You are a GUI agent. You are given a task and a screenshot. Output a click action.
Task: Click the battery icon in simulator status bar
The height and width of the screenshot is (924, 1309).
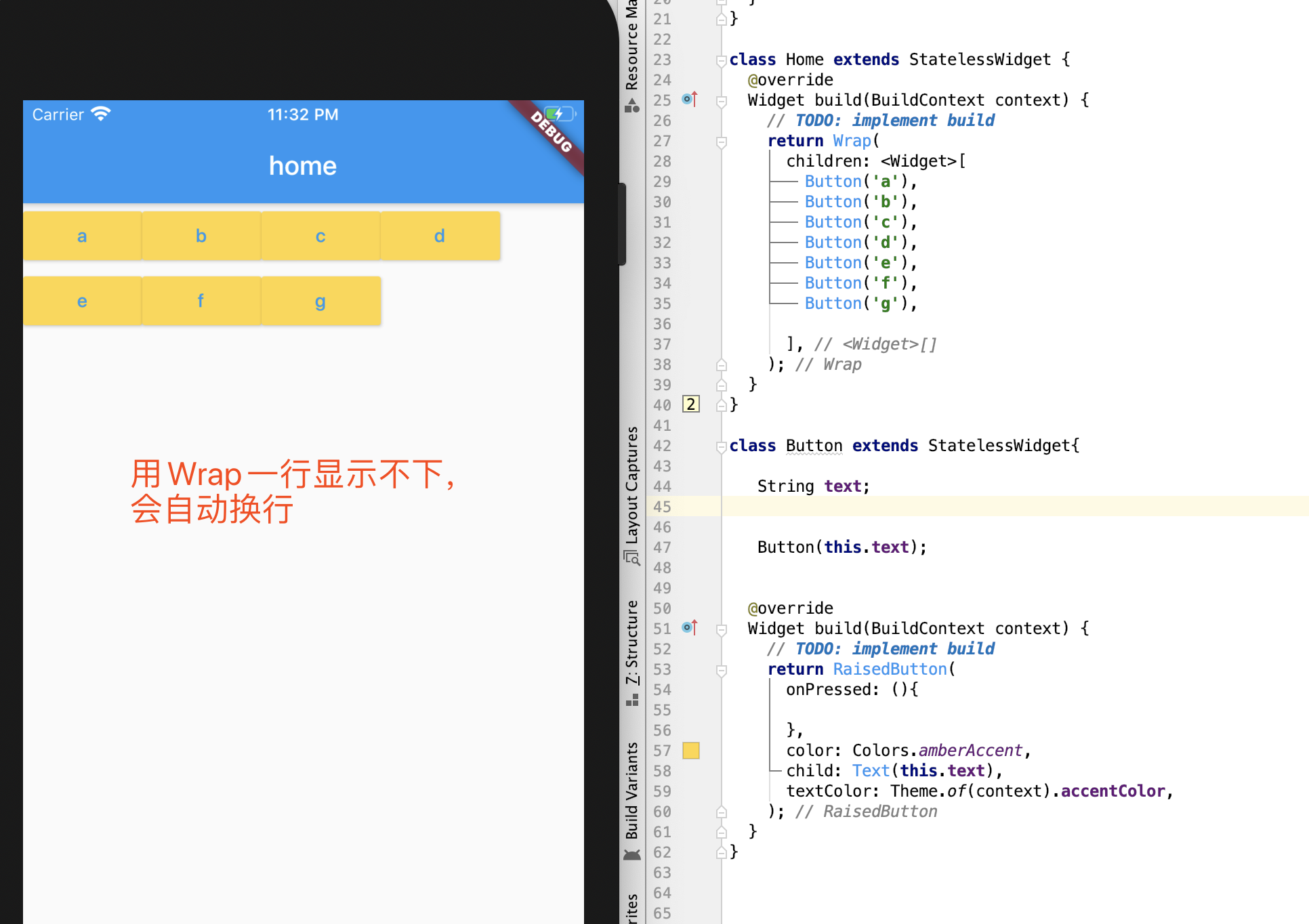pos(560,114)
